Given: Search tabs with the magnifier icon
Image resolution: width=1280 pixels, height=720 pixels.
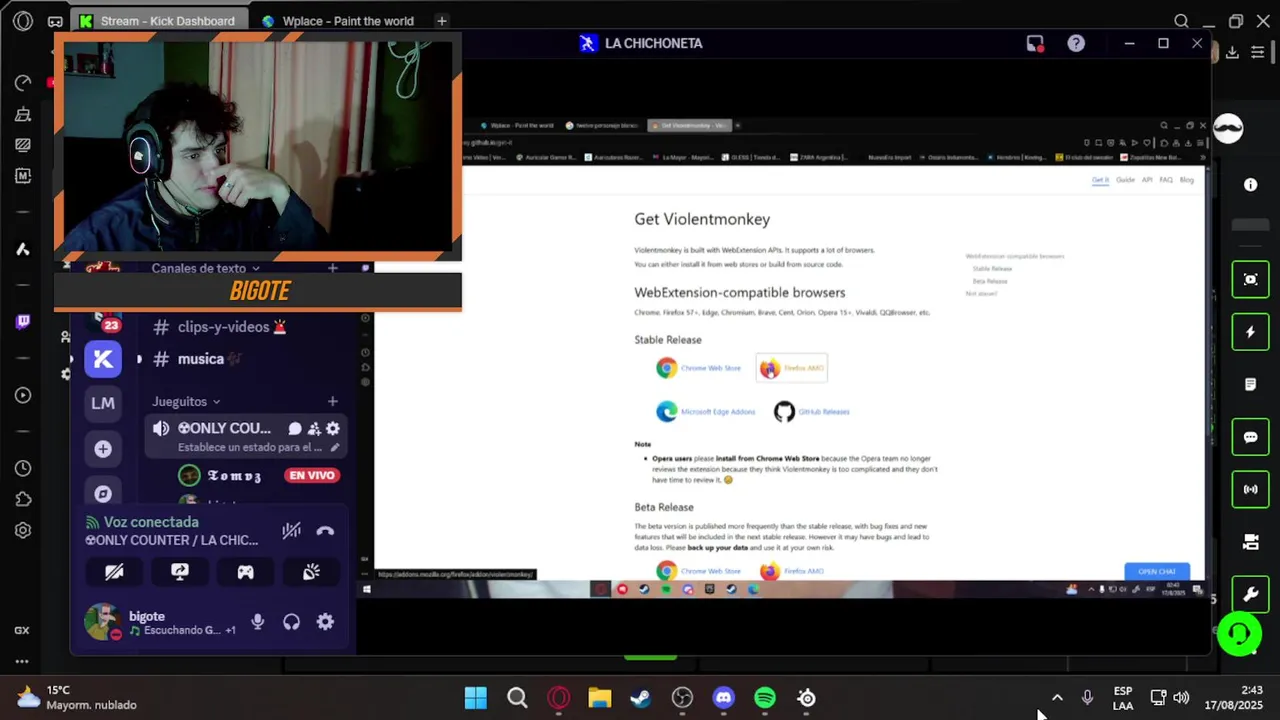Looking at the screenshot, I should 1181,21.
